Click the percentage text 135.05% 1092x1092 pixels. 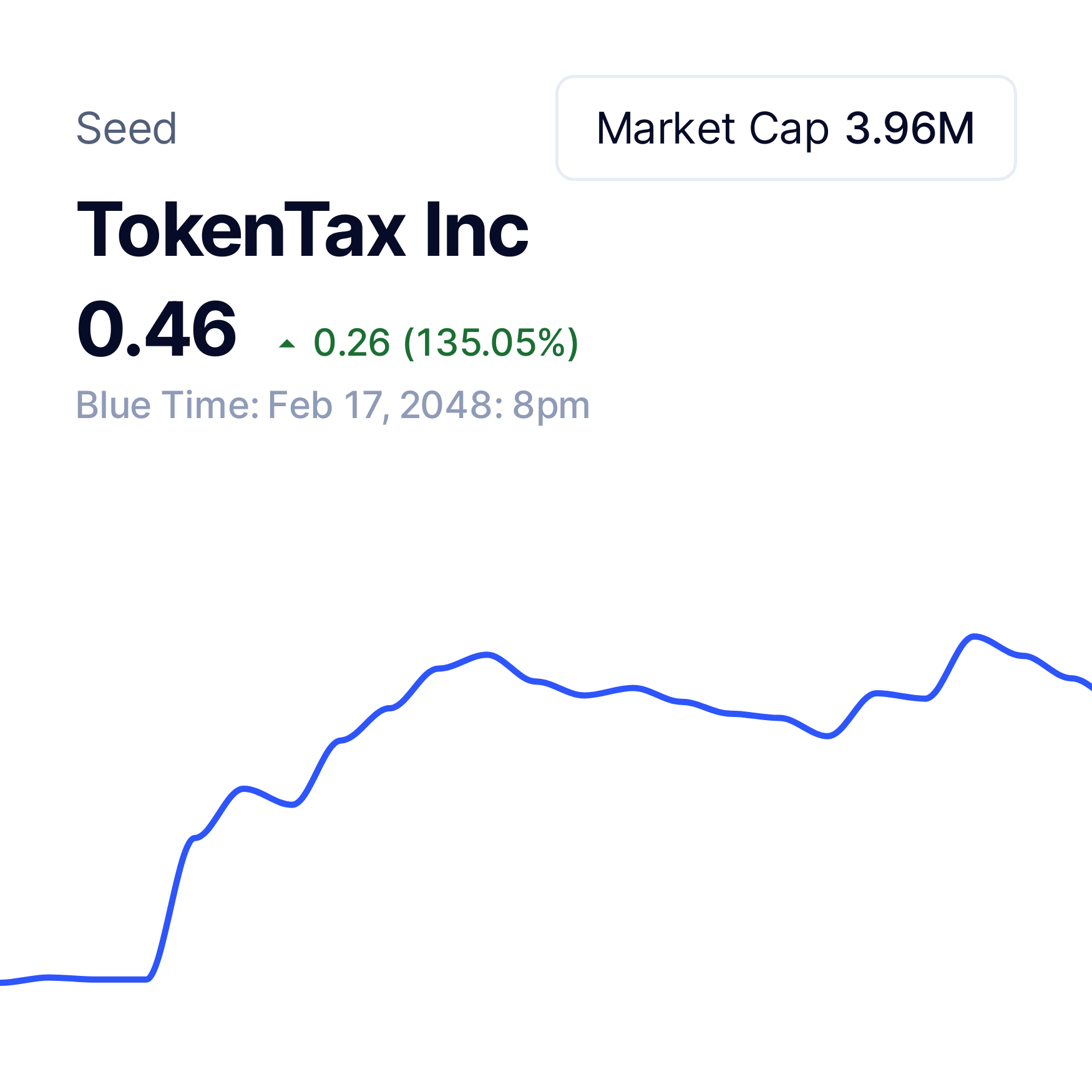tap(490, 343)
